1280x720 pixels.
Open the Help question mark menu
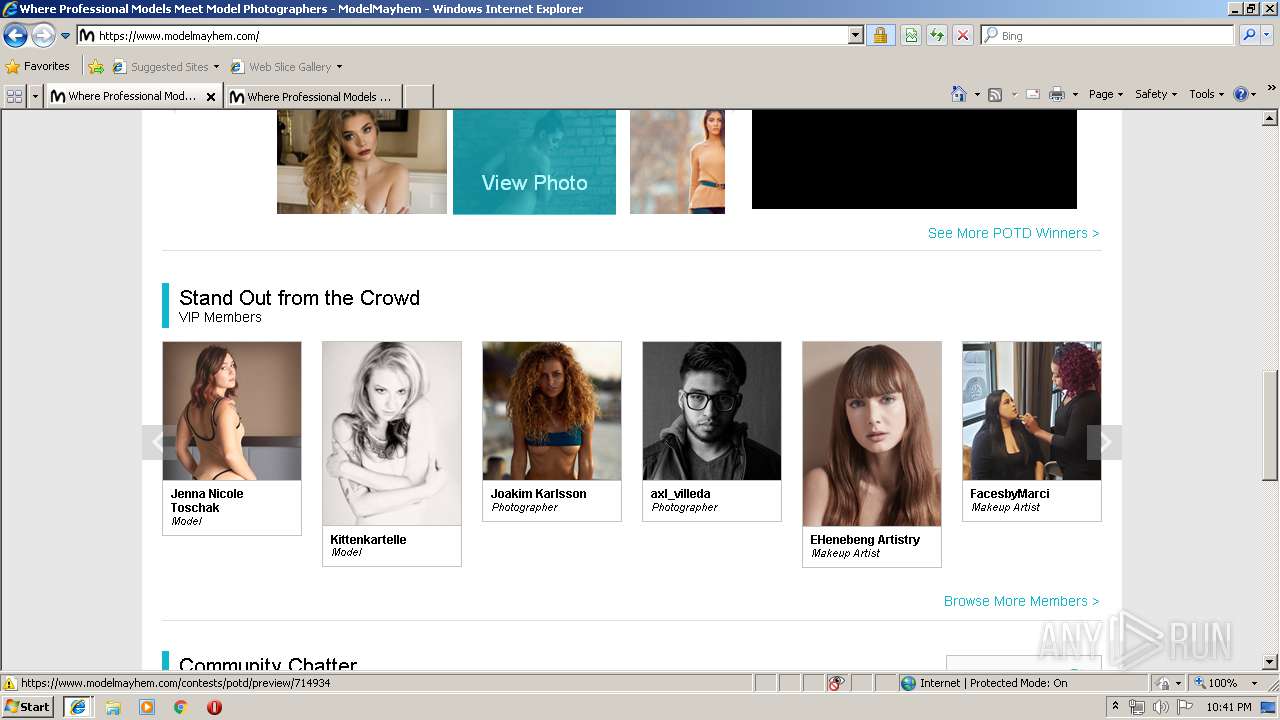tap(1244, 94)
